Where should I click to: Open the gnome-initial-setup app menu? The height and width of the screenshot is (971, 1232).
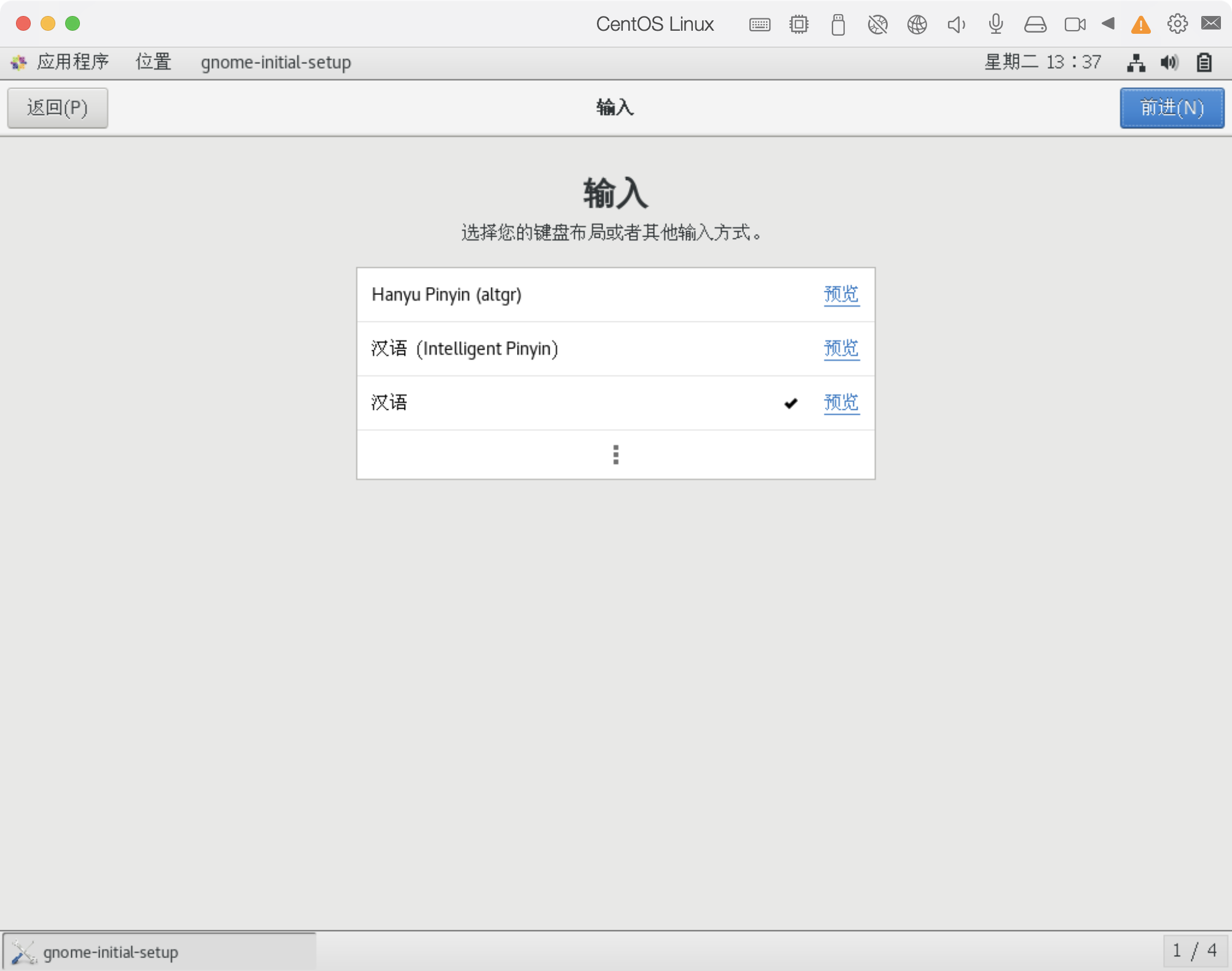click(276, 62)
